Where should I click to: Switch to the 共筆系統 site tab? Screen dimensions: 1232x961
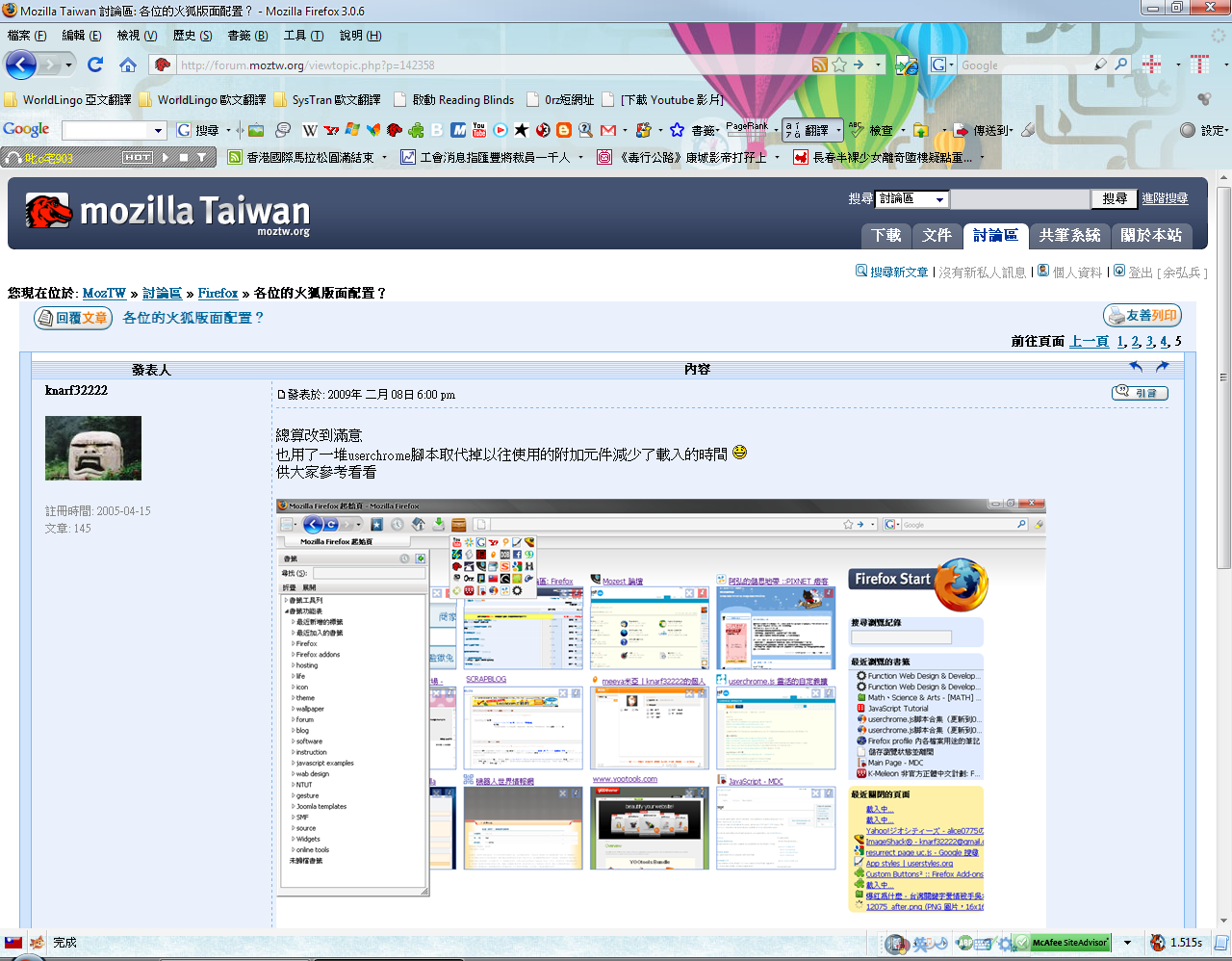click(x=1069, y=235)
